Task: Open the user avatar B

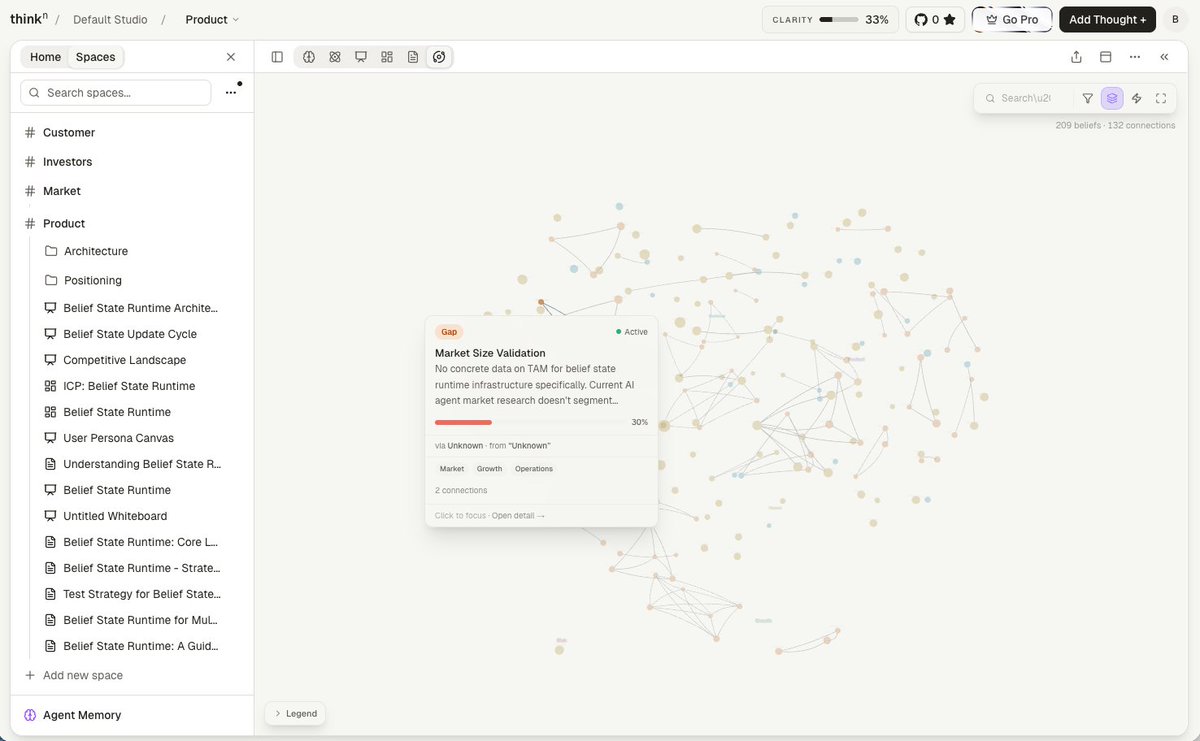Action: click(1175, 19)
